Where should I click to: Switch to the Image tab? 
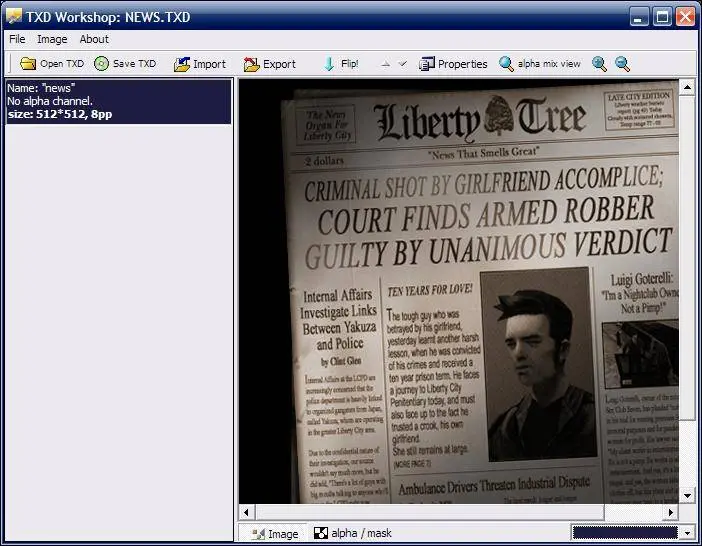pos(274,533)
